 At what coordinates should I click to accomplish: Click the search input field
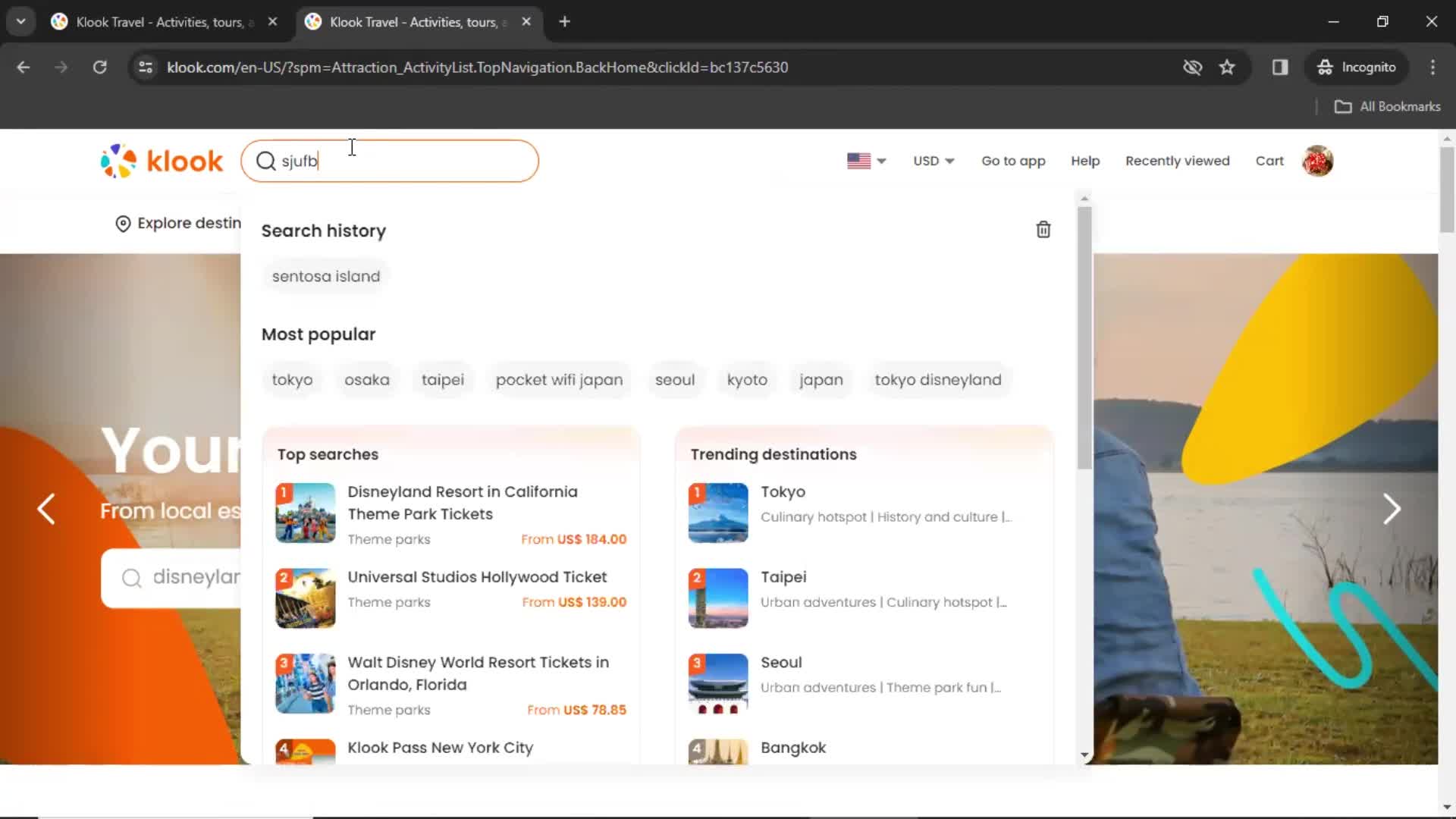tap(390, 160)
